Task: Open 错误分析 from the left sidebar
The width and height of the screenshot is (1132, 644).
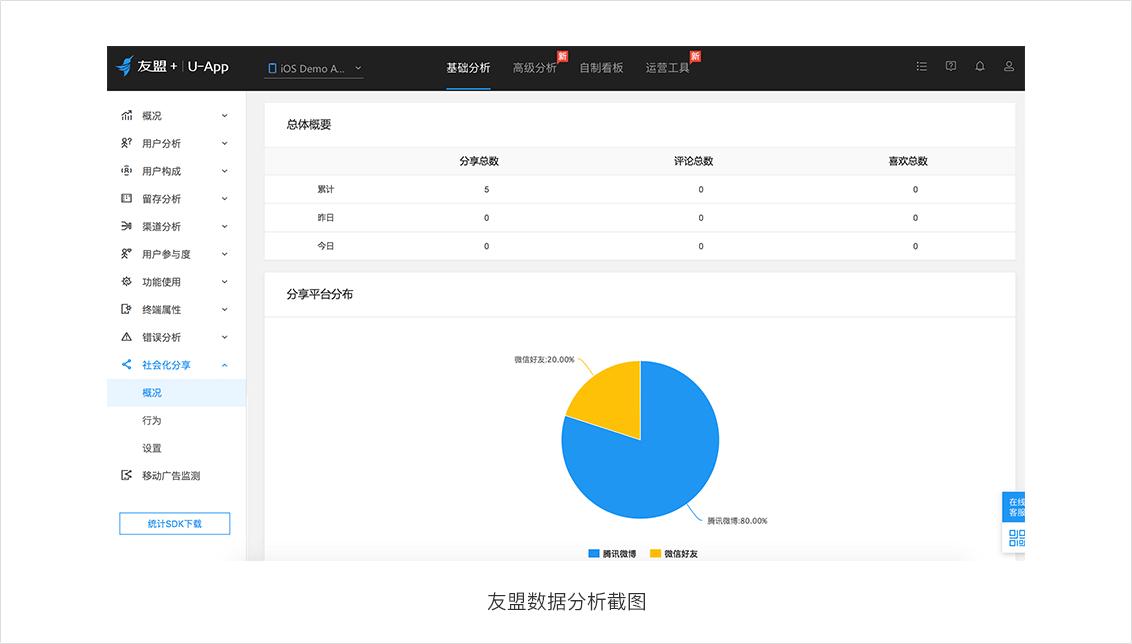Action: coord(160,337)
